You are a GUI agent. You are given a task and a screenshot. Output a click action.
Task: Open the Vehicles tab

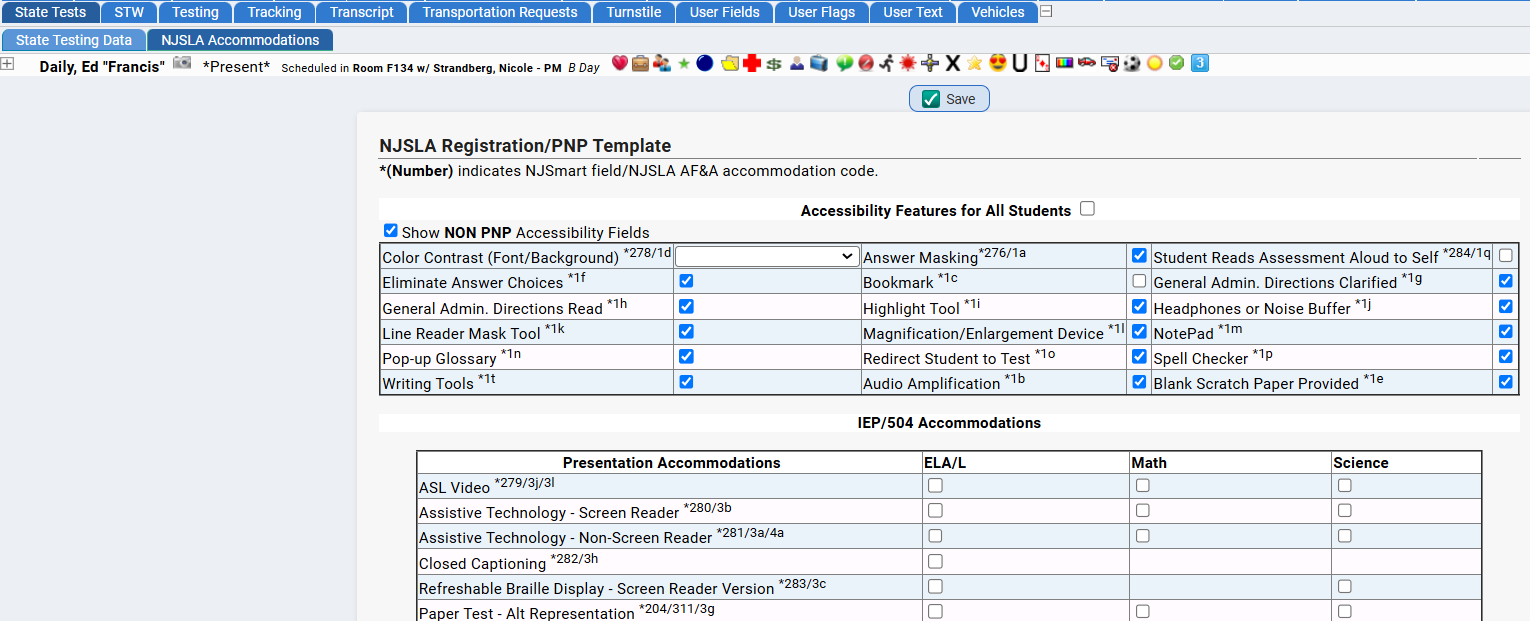(998, 12)
